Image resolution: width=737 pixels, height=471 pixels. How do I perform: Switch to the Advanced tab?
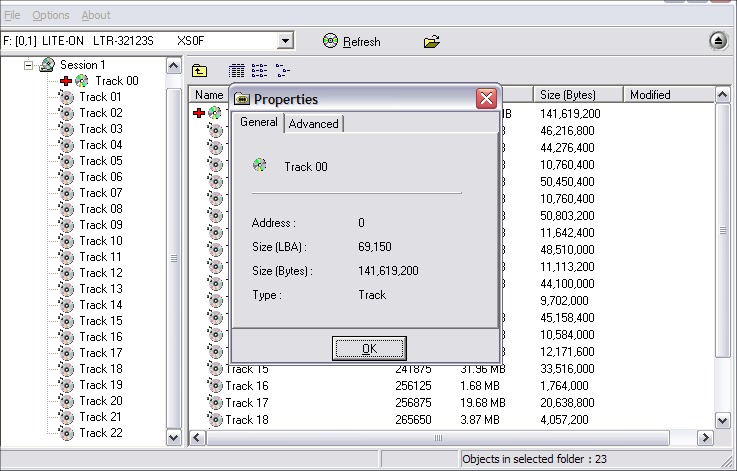click(x=314, y=123)
